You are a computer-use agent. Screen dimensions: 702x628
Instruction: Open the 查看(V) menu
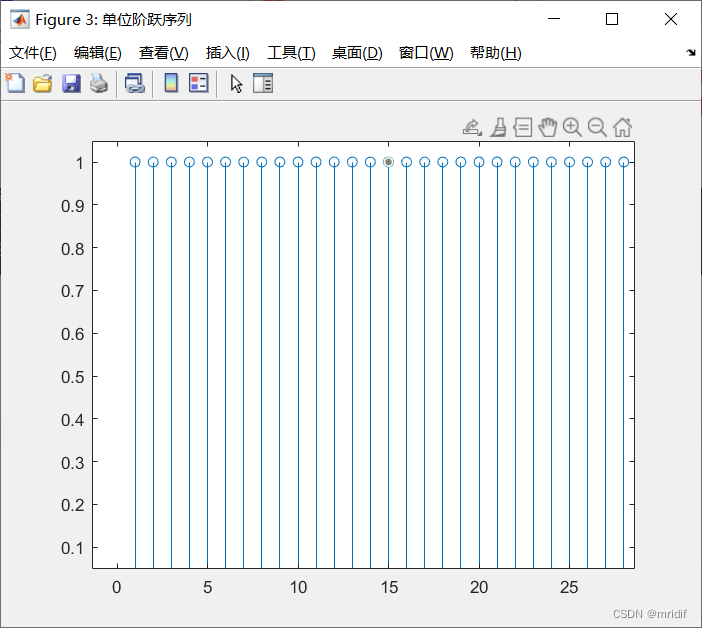(163, 53)
